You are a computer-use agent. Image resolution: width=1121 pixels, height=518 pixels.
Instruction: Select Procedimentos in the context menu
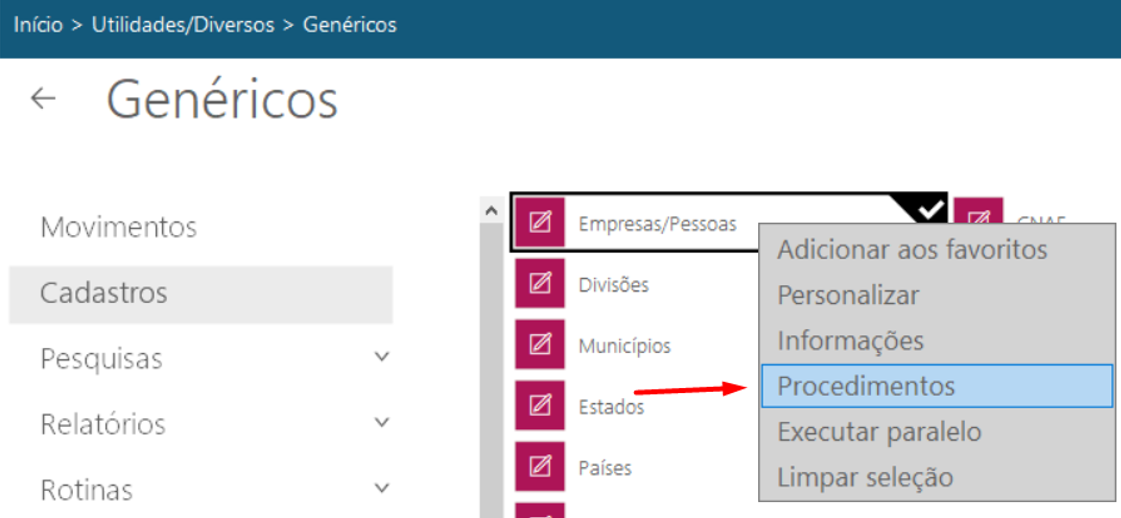936,386
